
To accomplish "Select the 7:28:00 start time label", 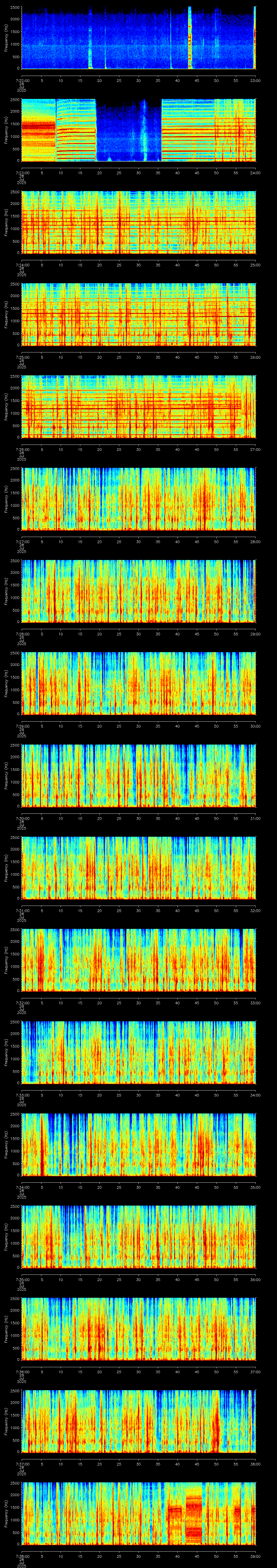I will [22, 634].
